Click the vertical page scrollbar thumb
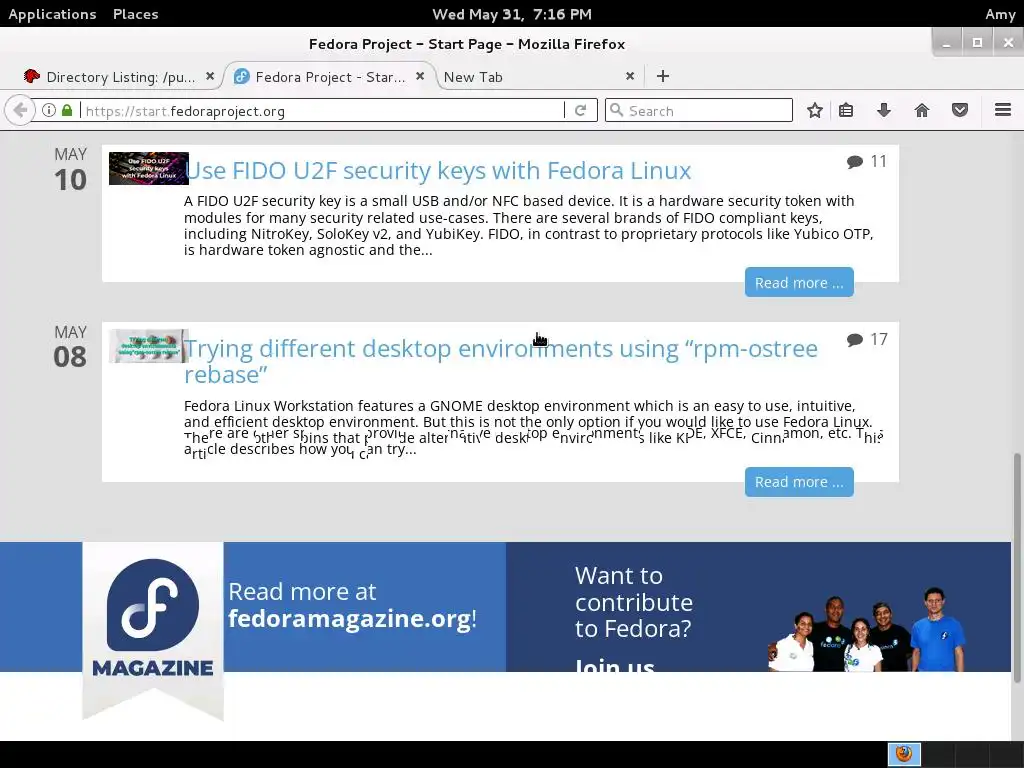1024x768 pixels. pos(1017,568)
